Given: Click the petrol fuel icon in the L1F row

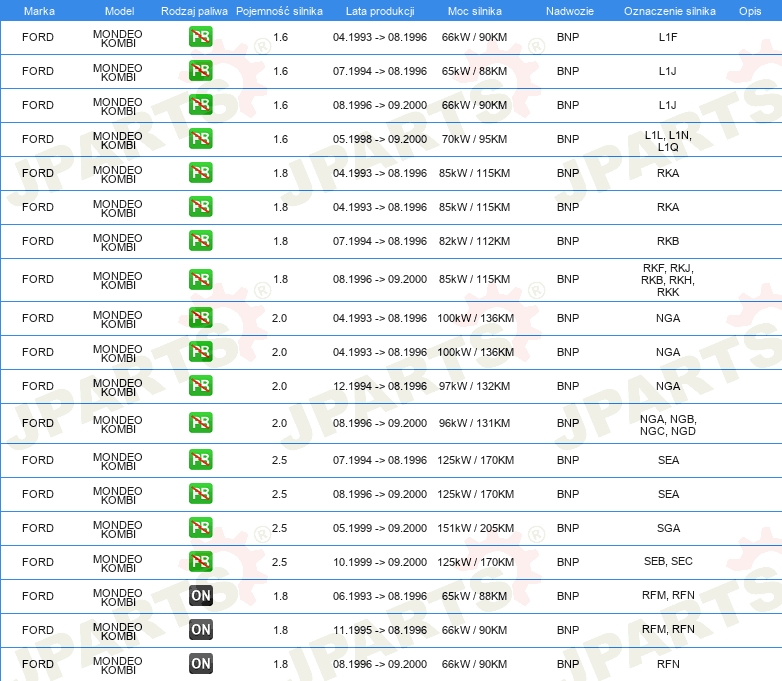Looking at the screenshot, I should 200,37.
